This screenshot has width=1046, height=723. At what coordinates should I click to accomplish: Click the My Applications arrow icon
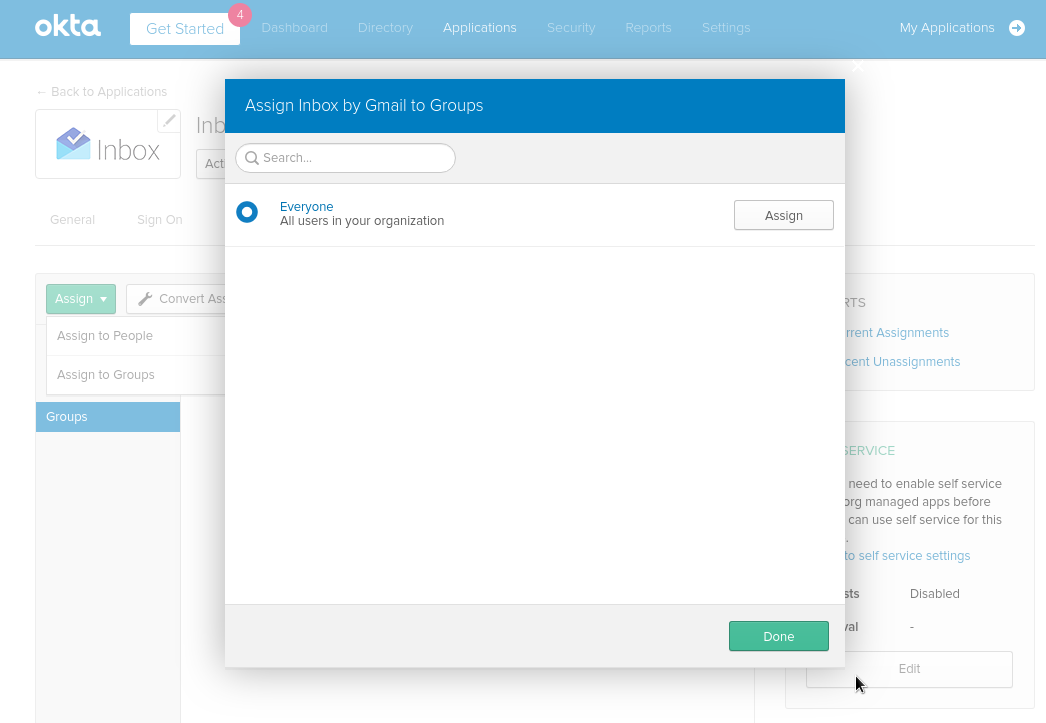click(x=1017, y=28)
